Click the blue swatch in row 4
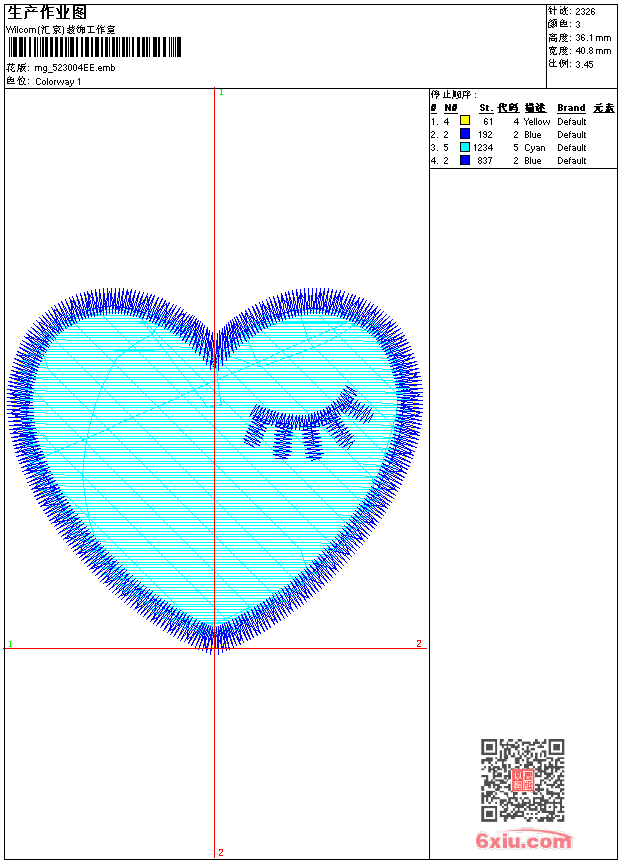 tap(465, 160)
